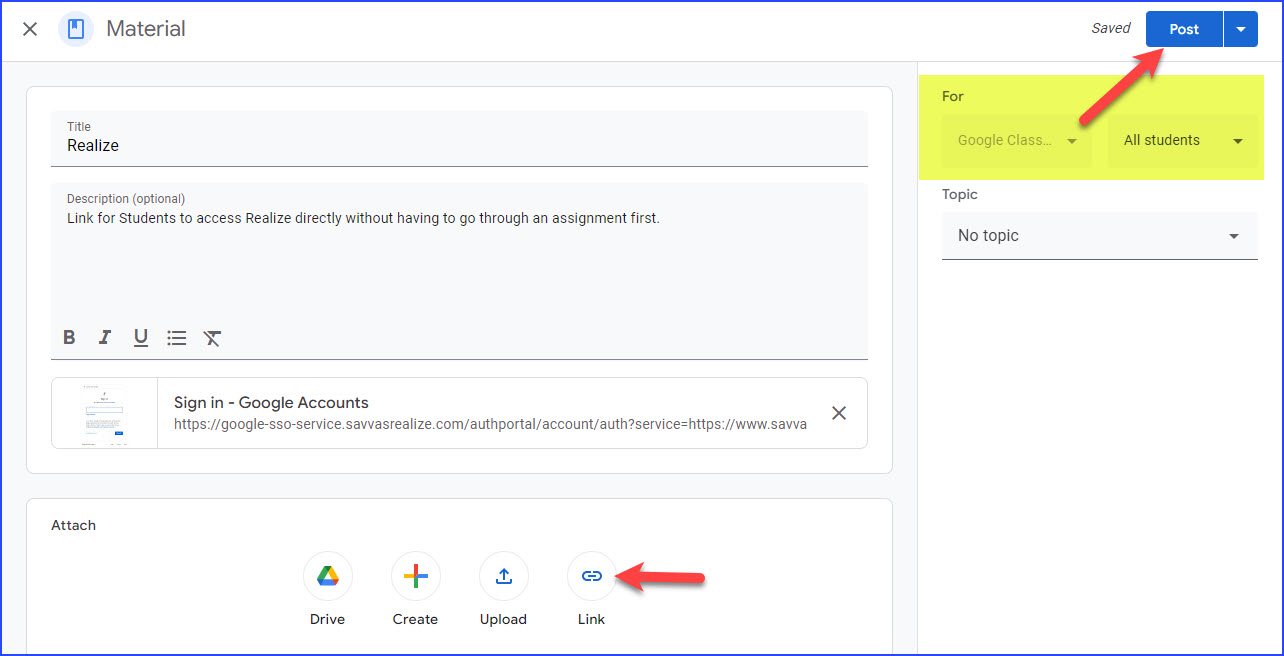Click the blue Post button
The image size is (1284, 656).
tap(1183, 29)
